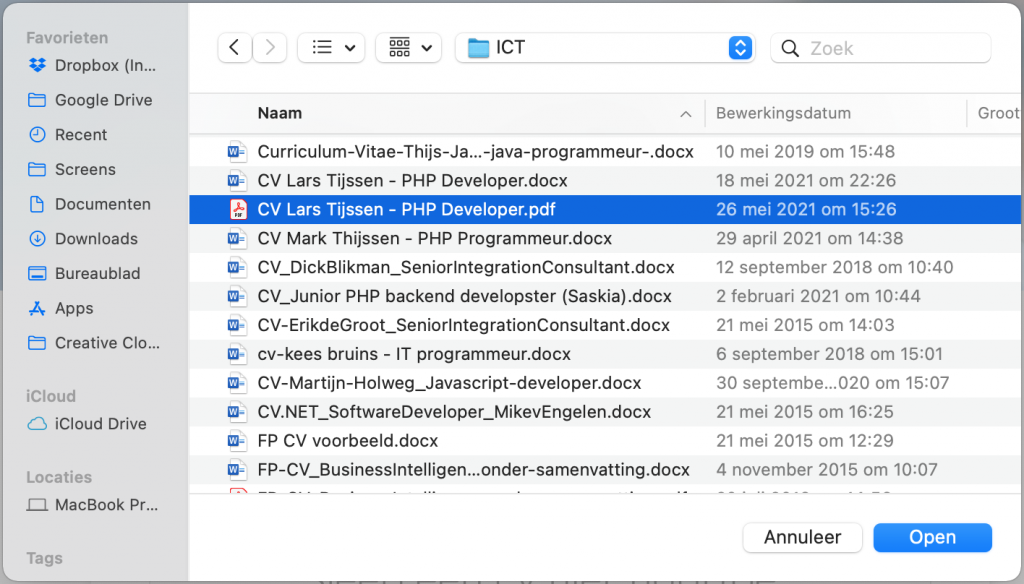Open Recent items in sidebar

[x=80, y=135]
